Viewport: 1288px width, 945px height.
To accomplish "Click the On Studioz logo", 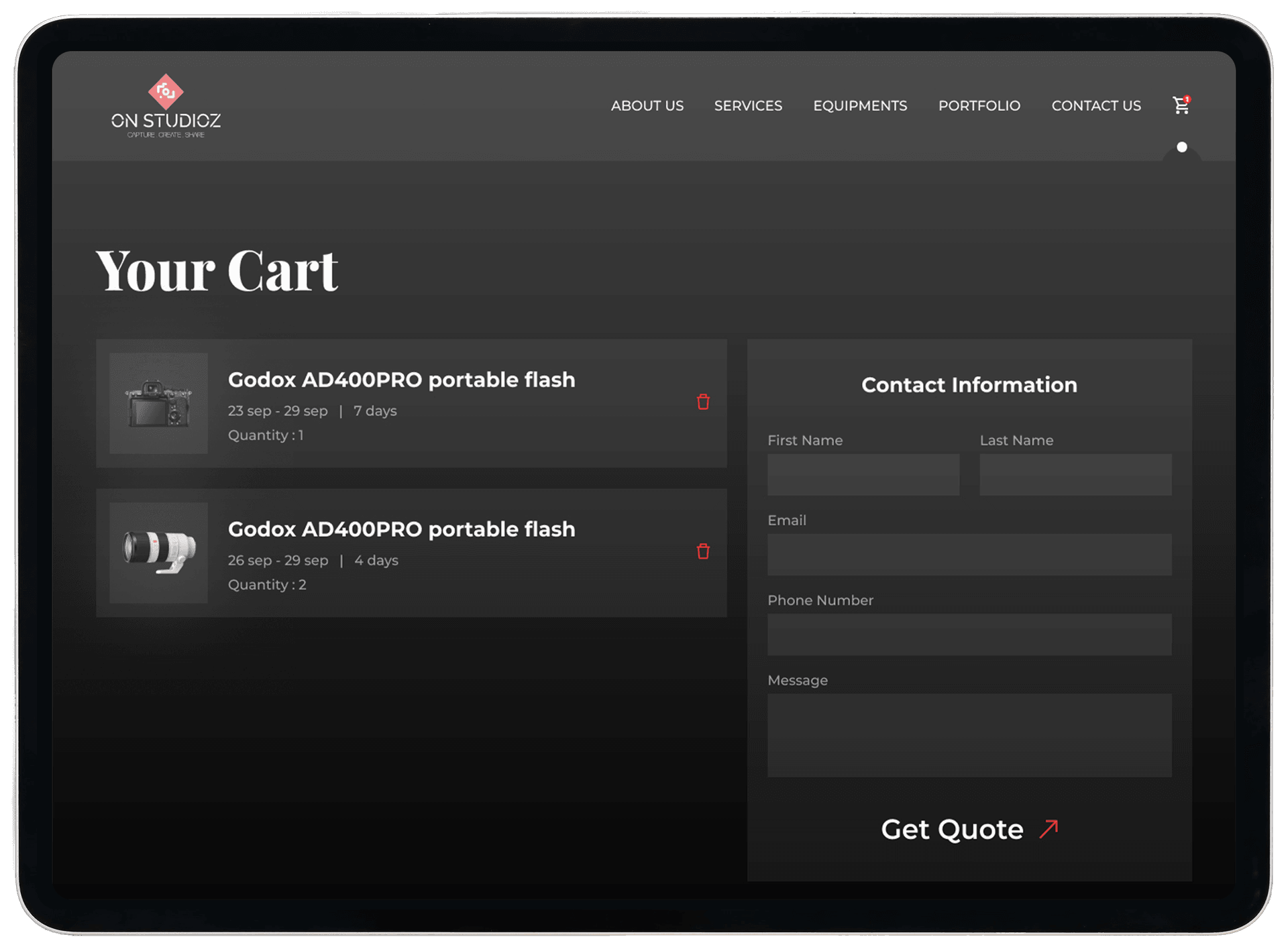I will pyautogui.click(x=166, y=106).
